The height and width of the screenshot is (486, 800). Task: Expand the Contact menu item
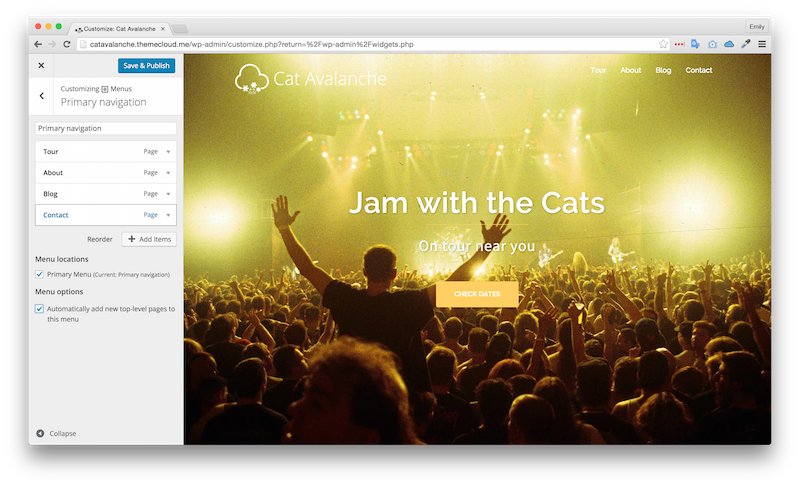[168, 215]
